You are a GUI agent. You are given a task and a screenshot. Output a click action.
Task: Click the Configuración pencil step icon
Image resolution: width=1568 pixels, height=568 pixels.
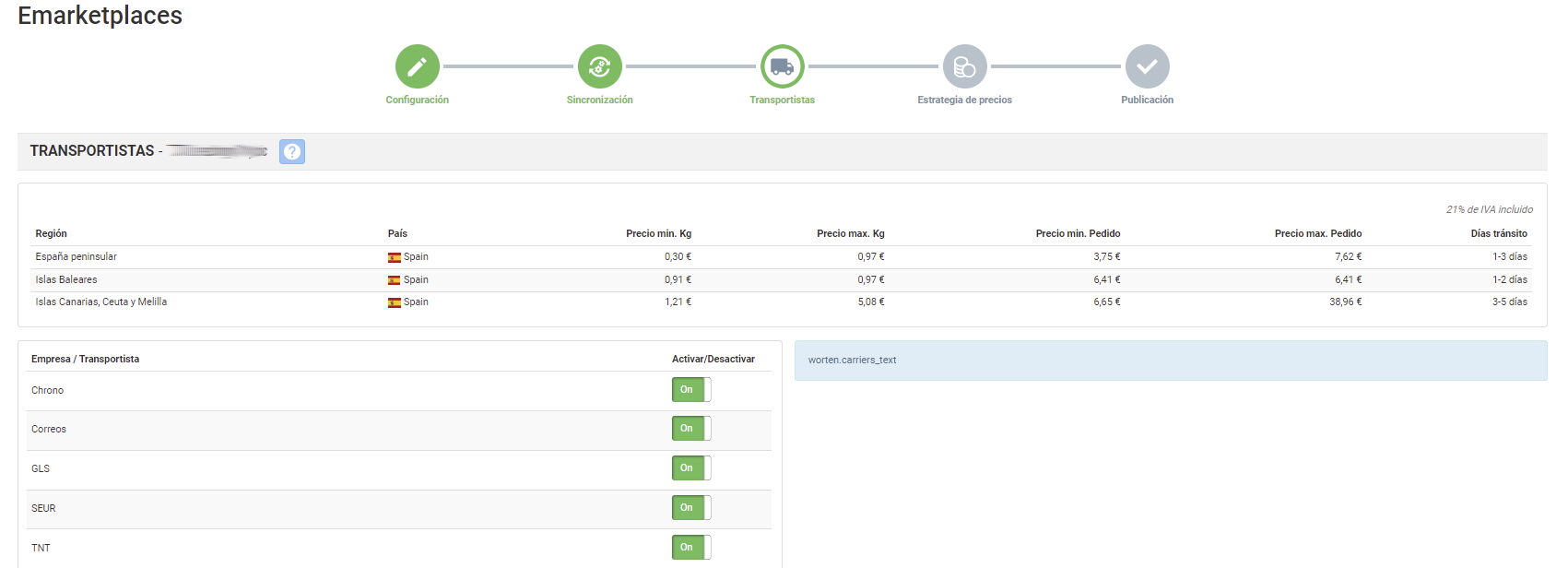(x=417, y=66)
